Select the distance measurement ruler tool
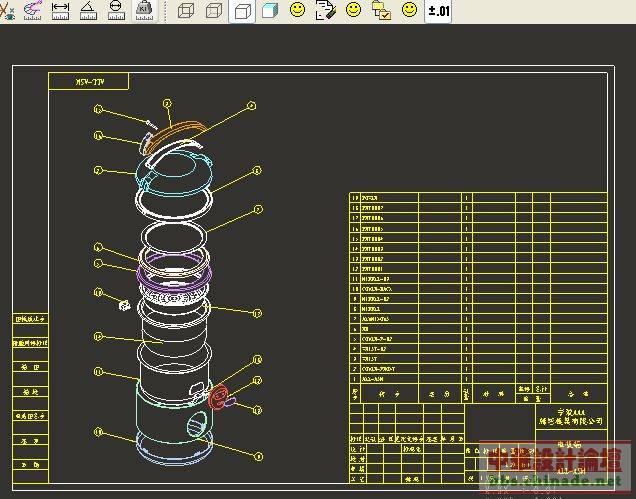 pyautogui.click(x=60, y=11)
